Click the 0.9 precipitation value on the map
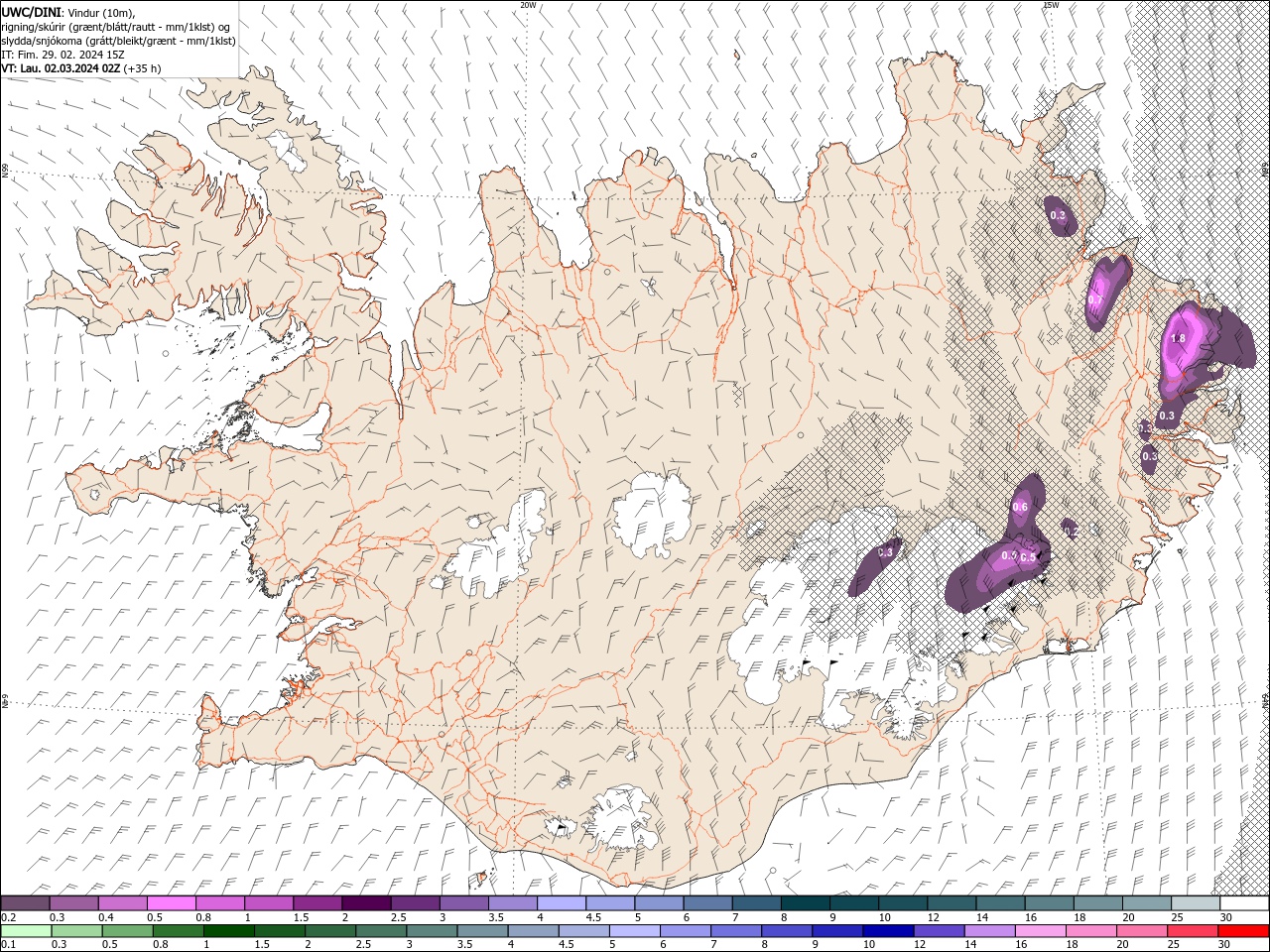 (1009, 555)
